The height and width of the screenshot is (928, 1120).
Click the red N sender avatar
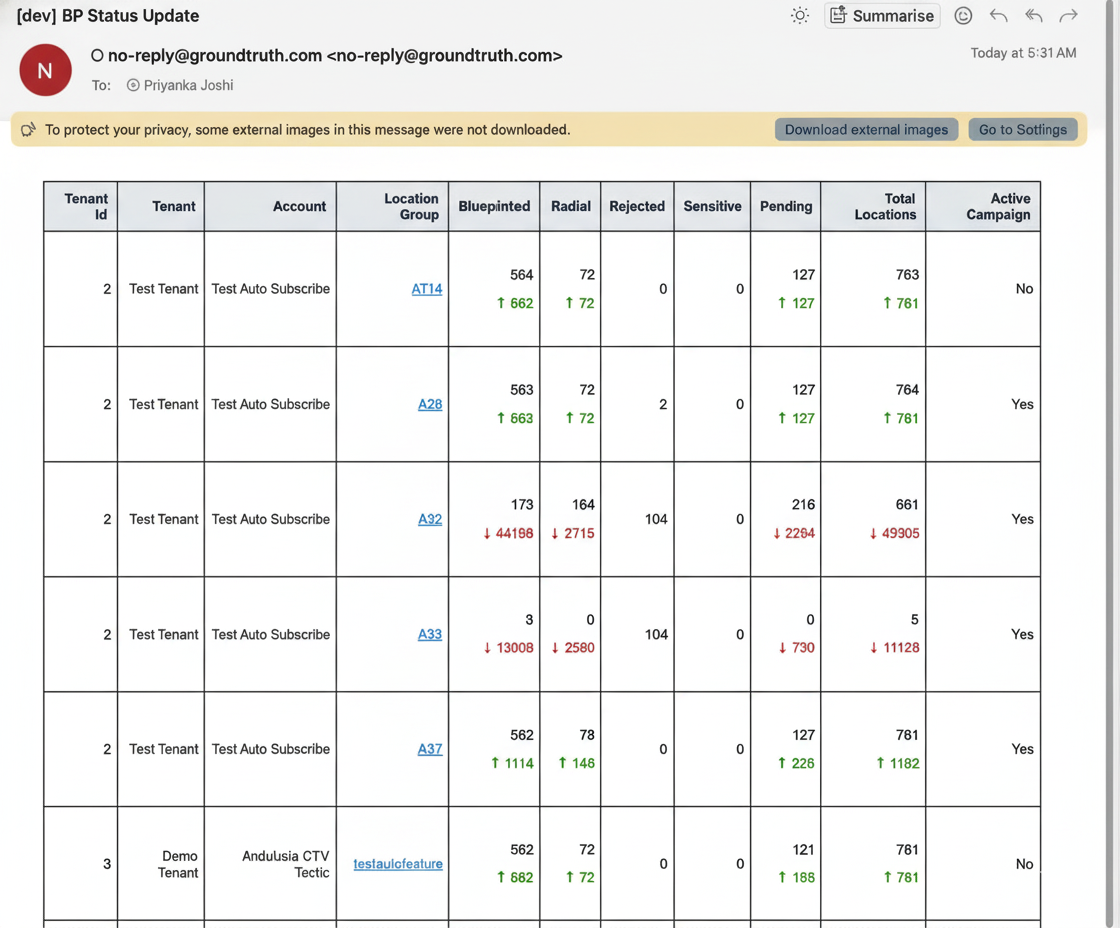(45, 70)
